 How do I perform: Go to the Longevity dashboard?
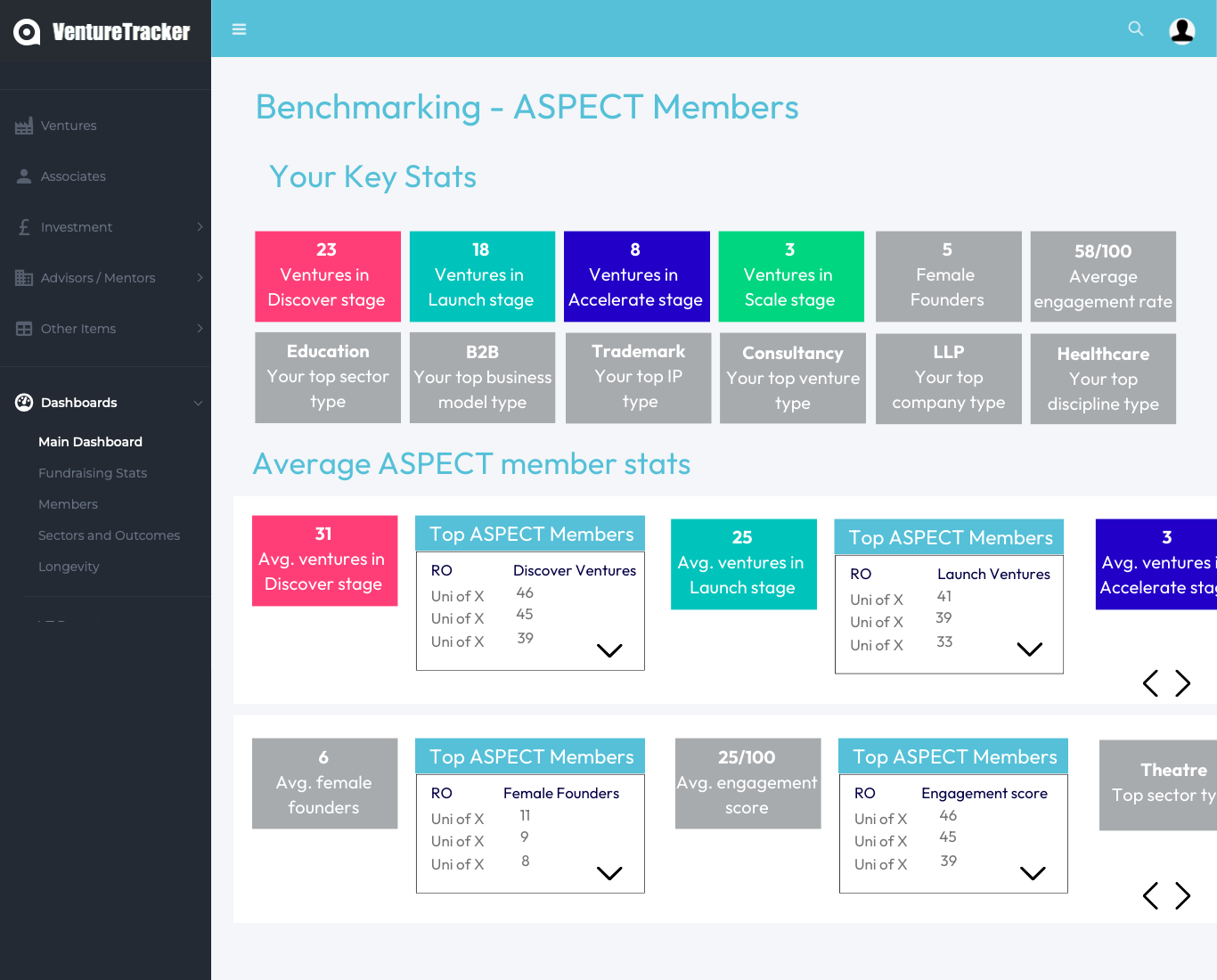pyautogui.click(x=69, y=567)
